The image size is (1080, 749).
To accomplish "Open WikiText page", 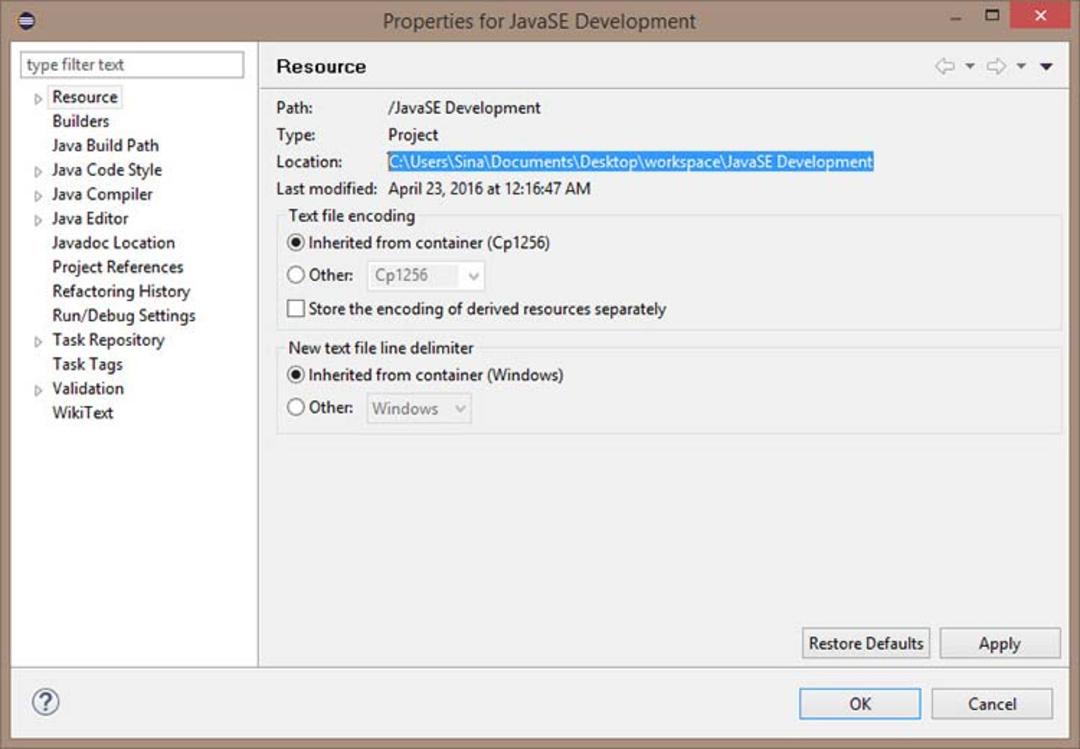I will pos(83,413).
